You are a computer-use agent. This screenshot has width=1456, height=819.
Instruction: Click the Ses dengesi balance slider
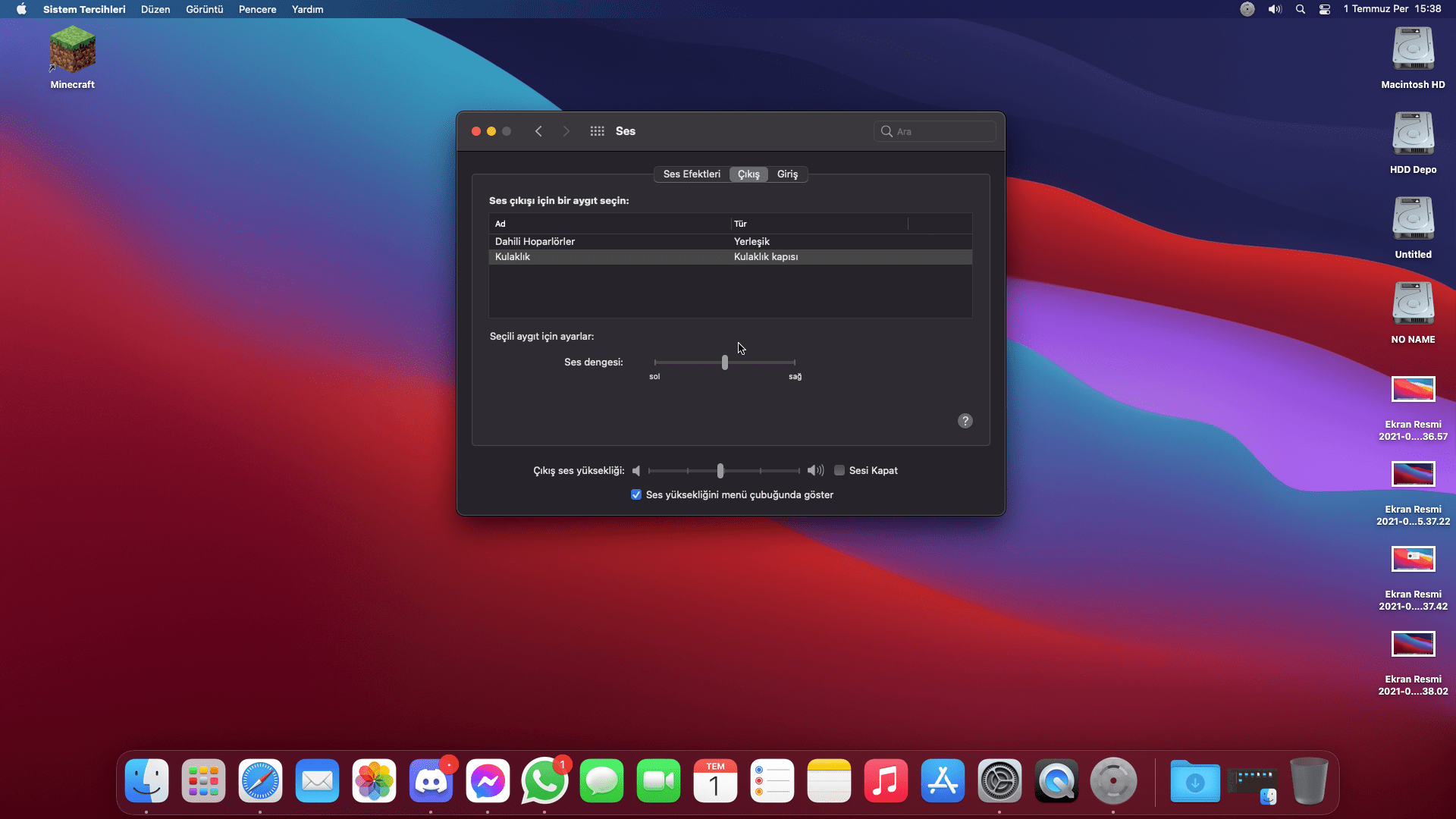coord(725,362)
